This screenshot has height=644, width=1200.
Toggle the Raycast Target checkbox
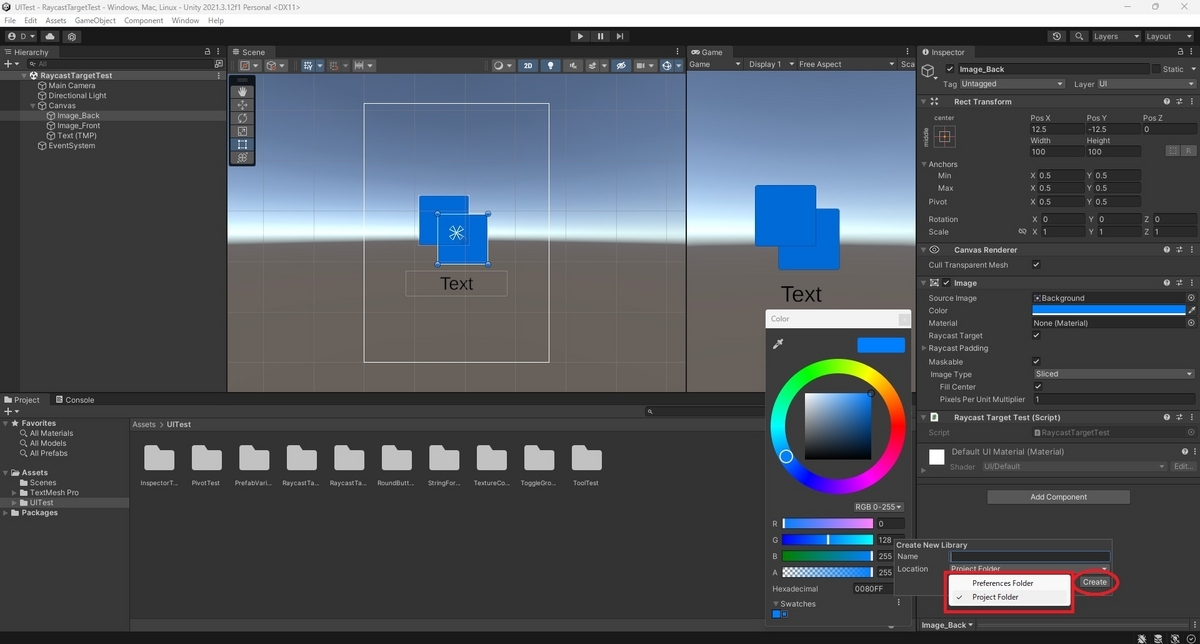pos(1036,336)
